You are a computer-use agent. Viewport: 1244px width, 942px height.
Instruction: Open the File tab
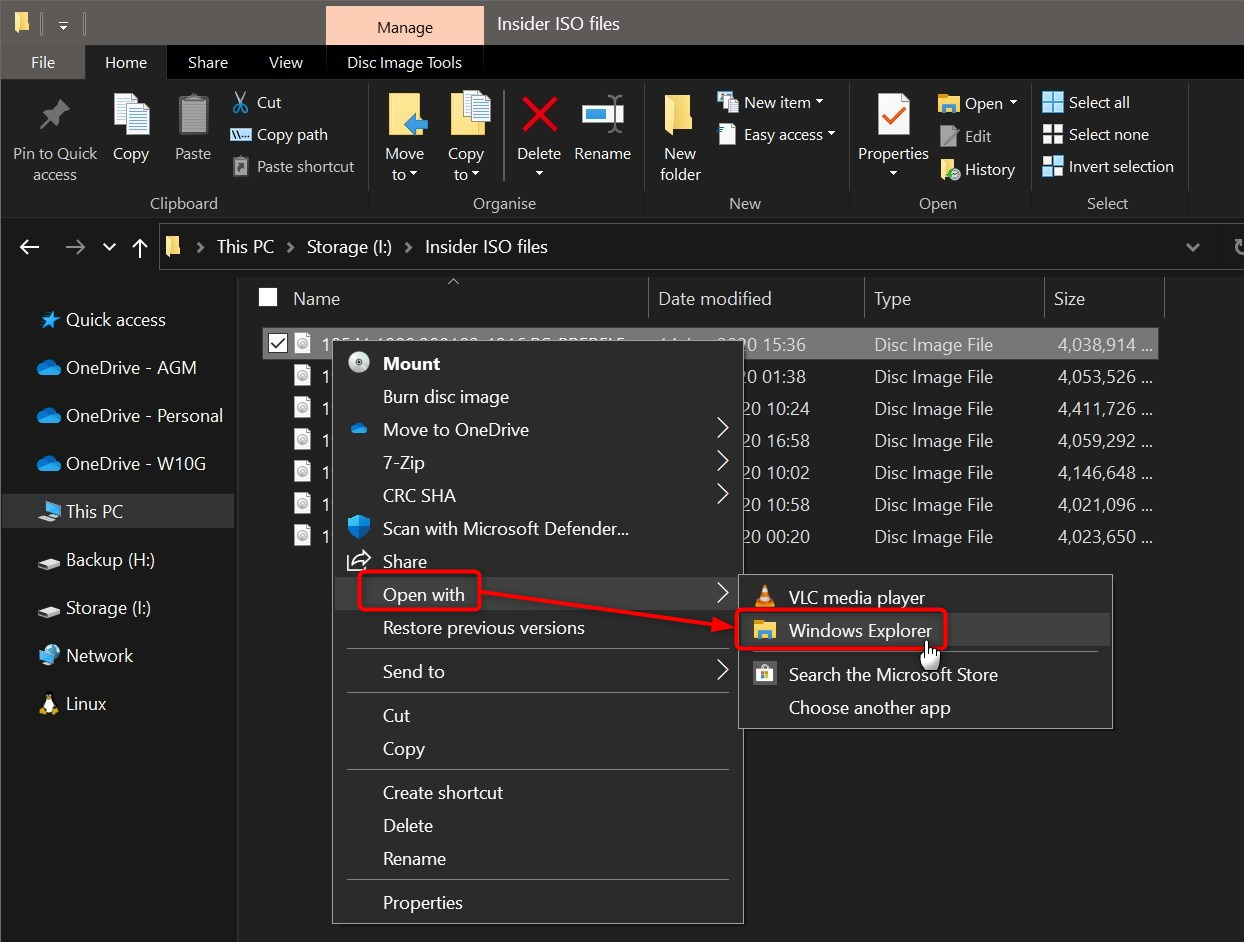[43, 62]
